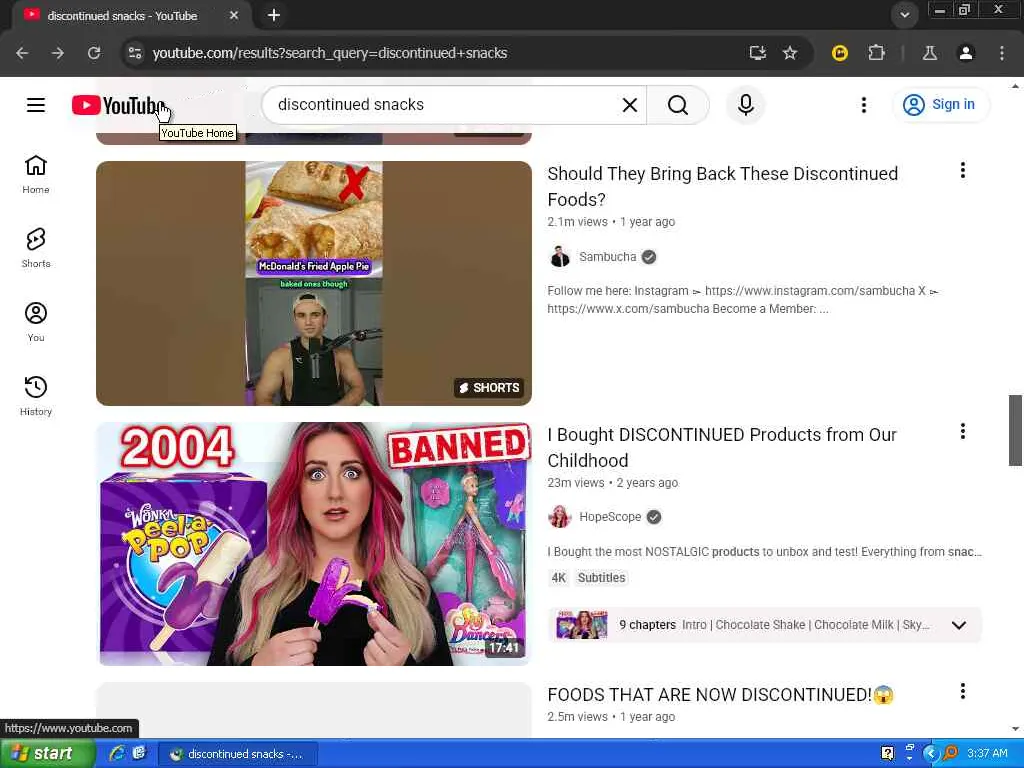Open the yellow extension icon

(x=840, y=53)
